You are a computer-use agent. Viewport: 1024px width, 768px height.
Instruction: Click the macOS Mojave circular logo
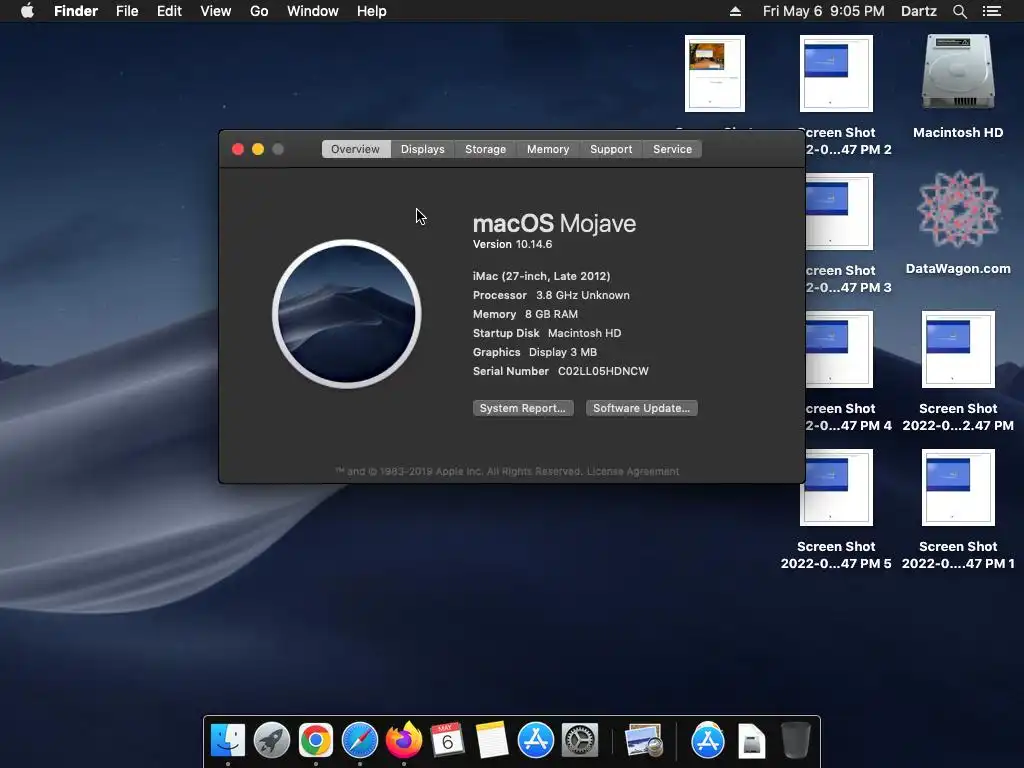click(347, 314)
